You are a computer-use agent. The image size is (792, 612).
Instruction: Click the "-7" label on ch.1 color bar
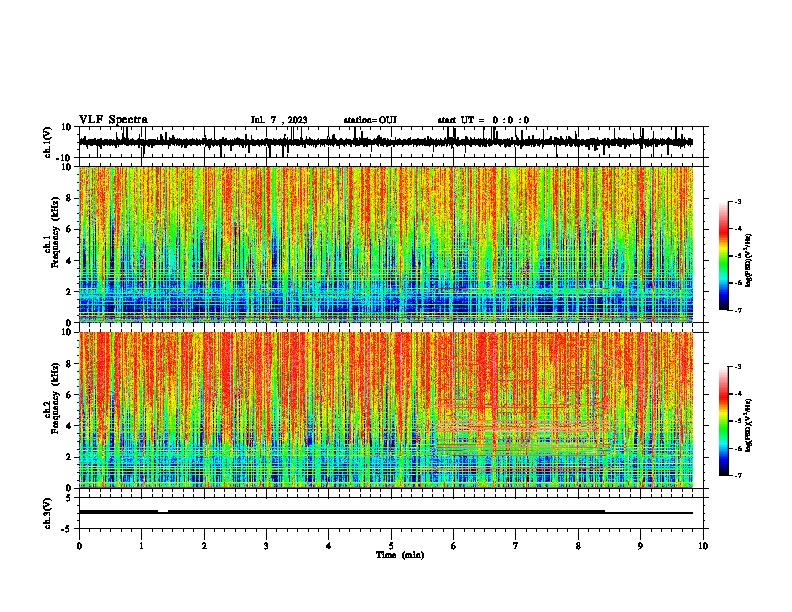[x=737, y=310]
